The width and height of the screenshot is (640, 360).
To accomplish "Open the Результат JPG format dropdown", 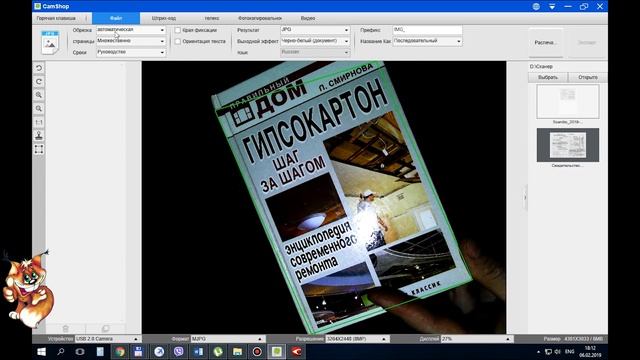I will tap(315, 30).
